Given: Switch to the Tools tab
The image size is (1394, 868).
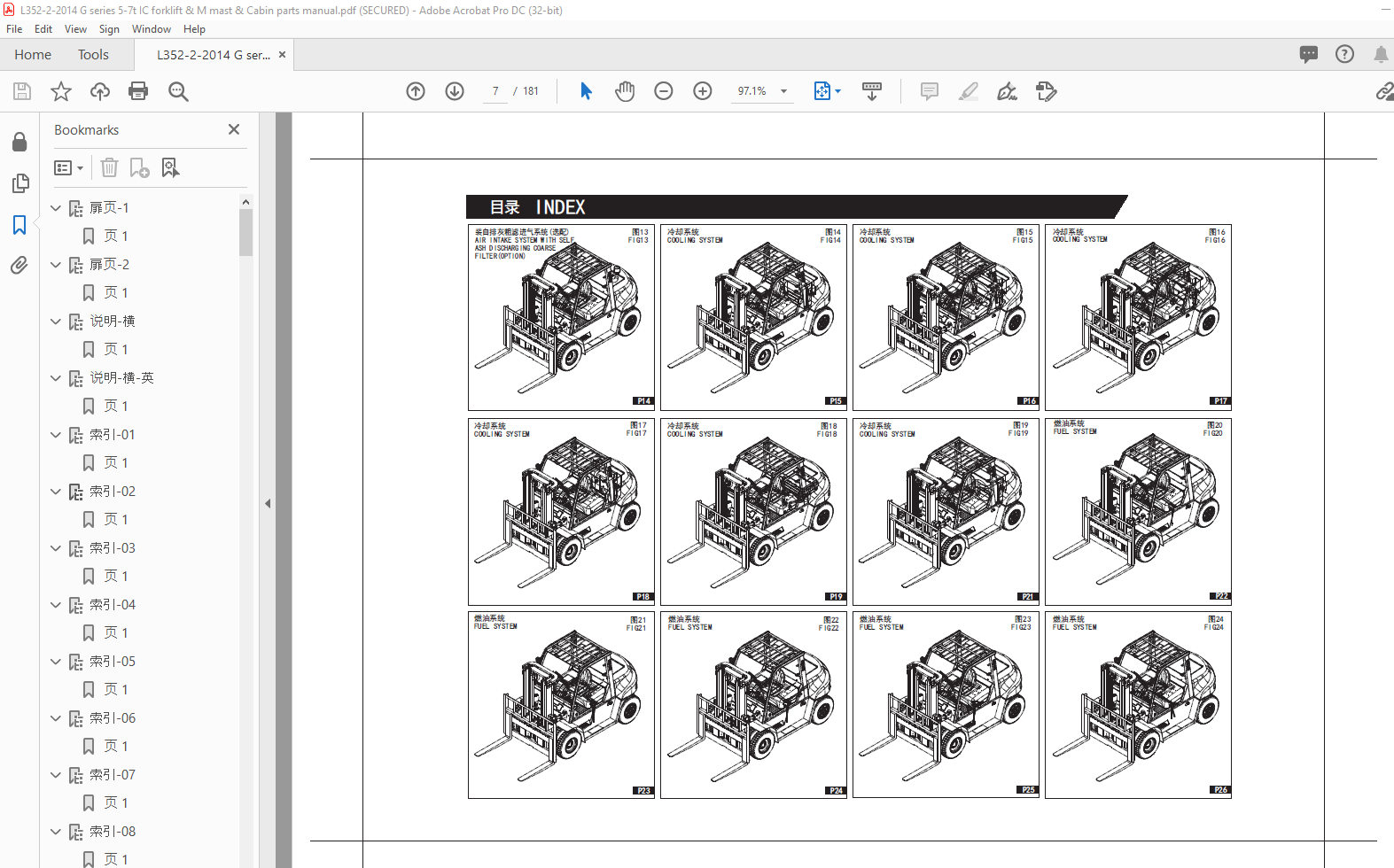Looking at the screenshot, I should (x=93, y=55).
